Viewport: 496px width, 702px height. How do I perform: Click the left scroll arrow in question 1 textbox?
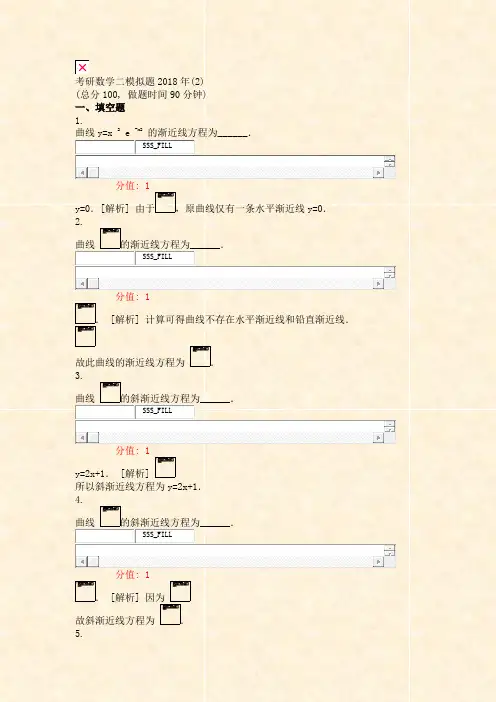[82, 172]
